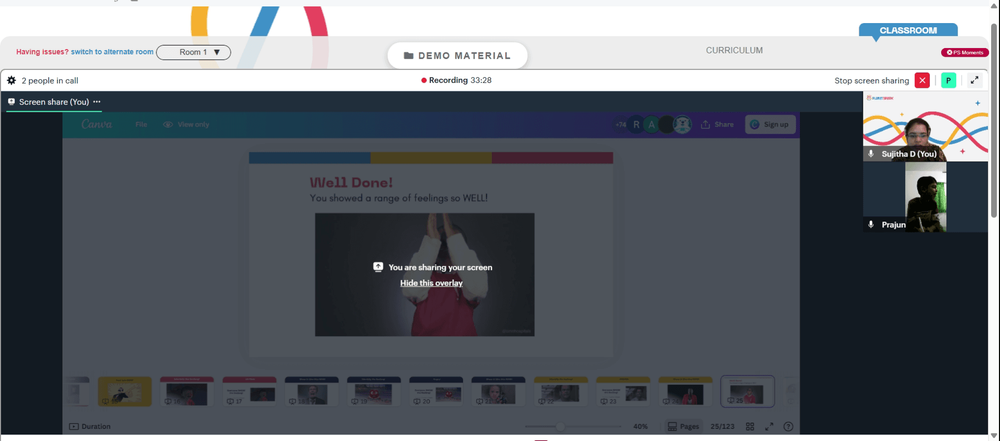This screenshot has width=1000, height=441.
Task: Select page thumbnail 16
Action: coord(187,391)
